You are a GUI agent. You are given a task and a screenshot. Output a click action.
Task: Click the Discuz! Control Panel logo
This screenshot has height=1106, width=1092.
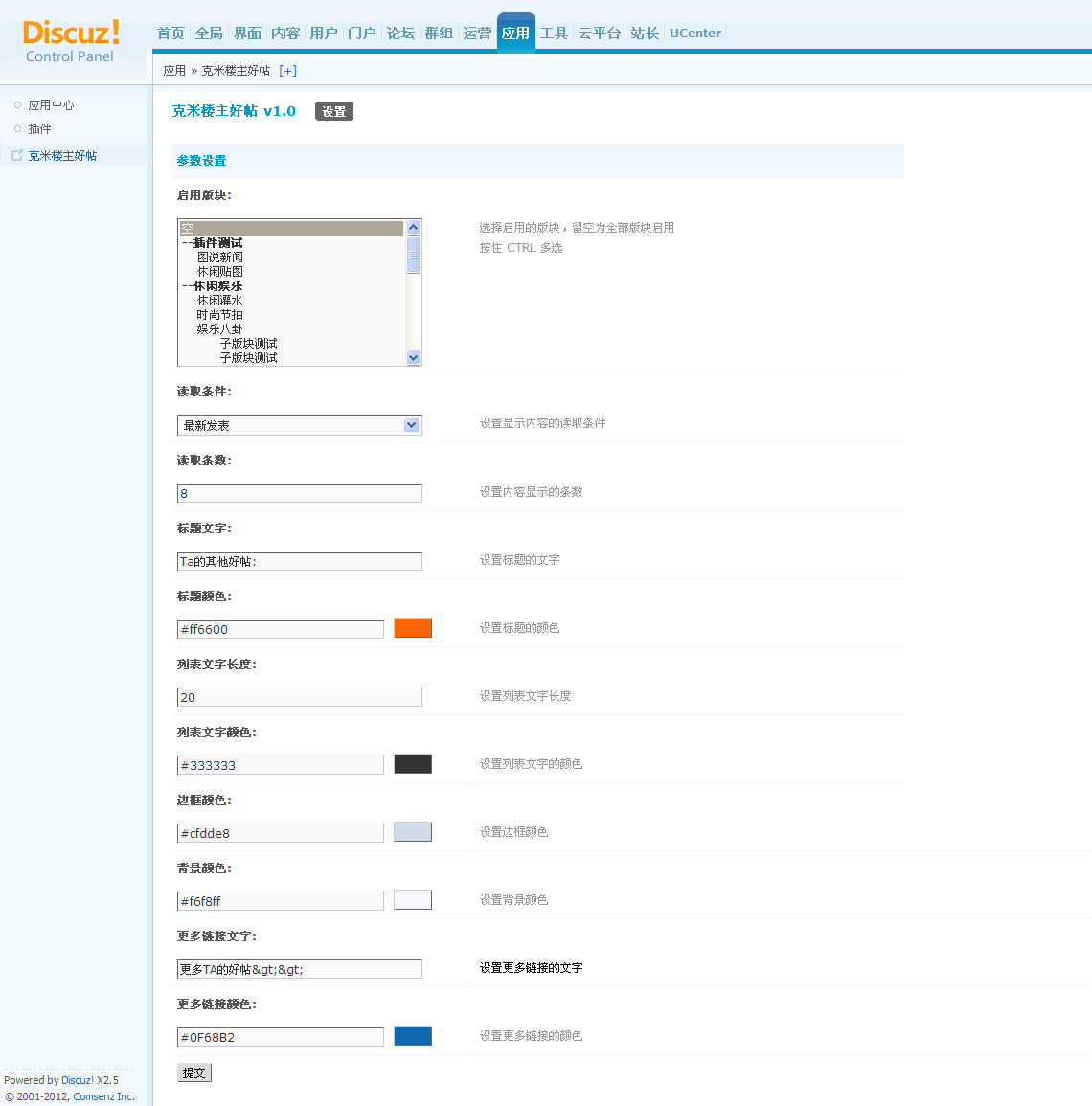71,41
